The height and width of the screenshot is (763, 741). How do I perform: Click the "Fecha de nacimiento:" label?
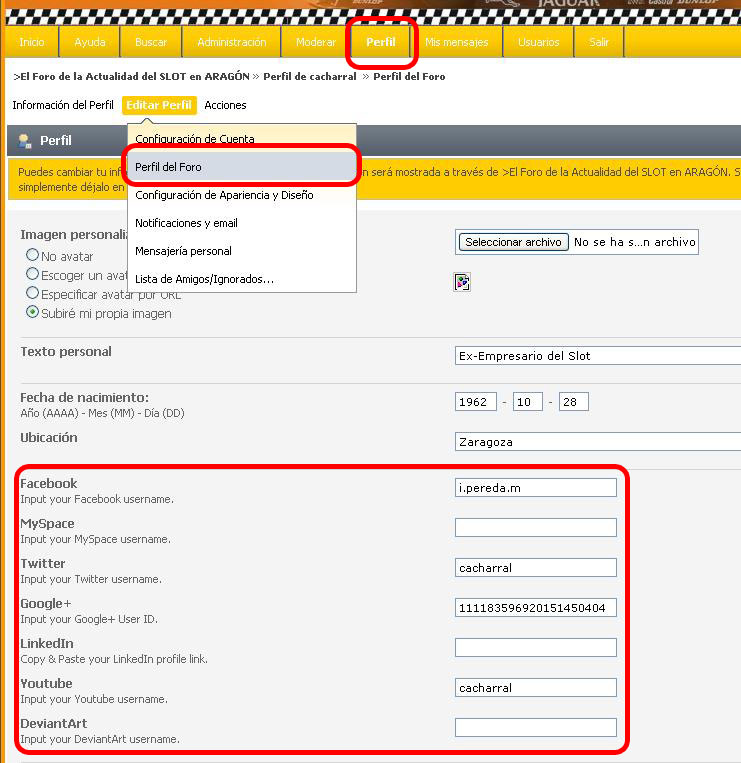point(84,398)
